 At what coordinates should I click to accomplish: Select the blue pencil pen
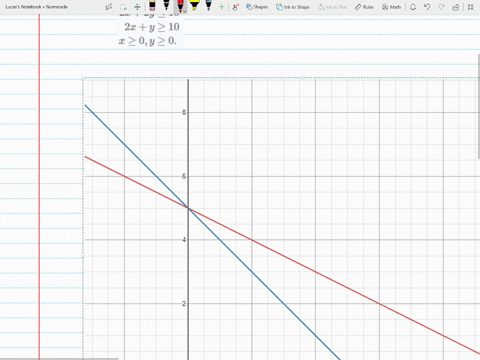tap(208, 5)
